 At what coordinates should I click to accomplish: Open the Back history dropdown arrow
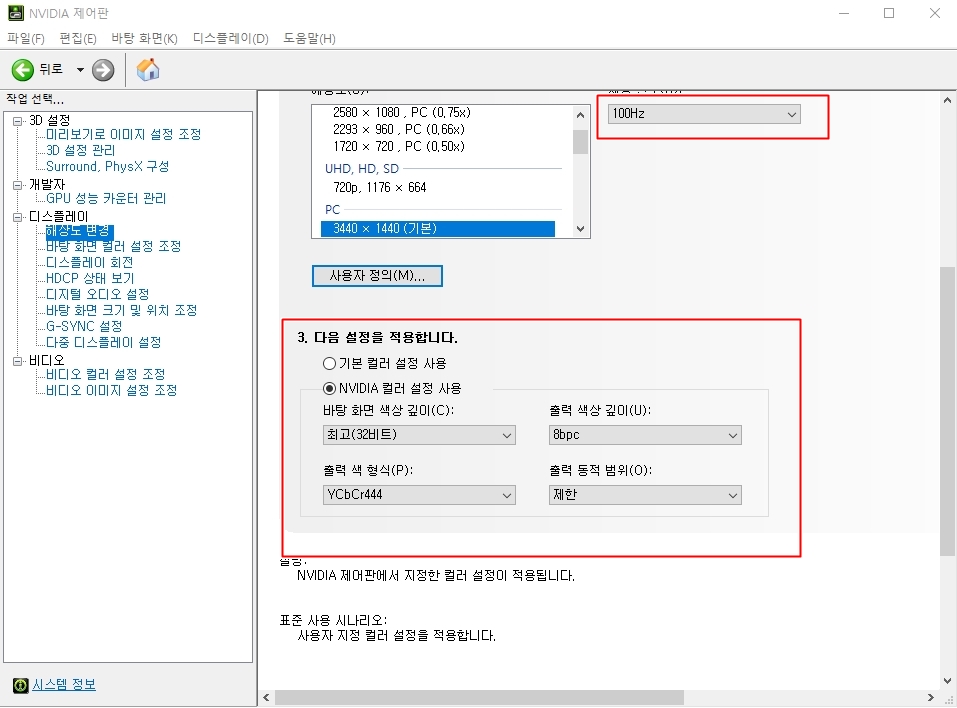(x=80, y=70)
